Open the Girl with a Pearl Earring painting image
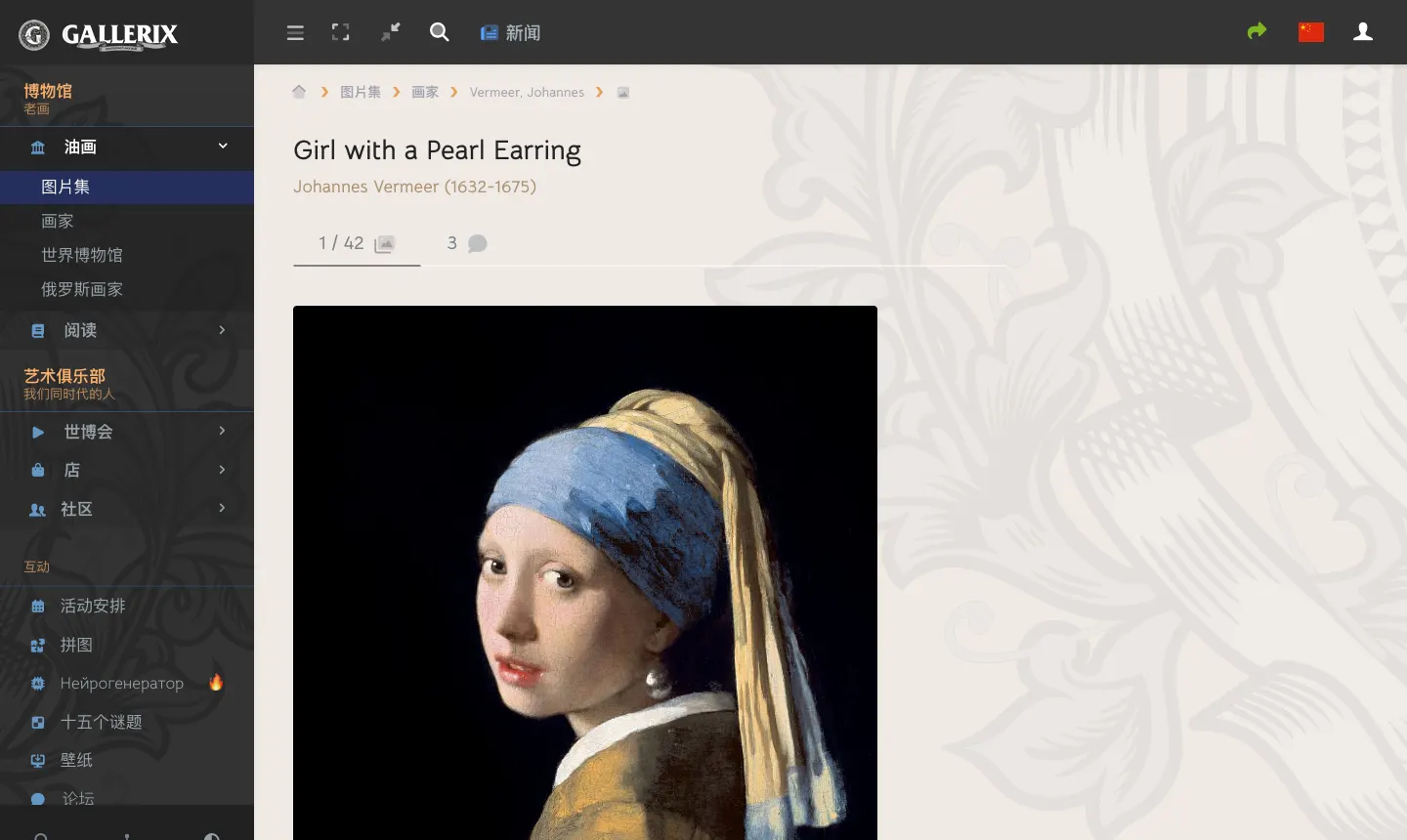 (x=585, y=572)
